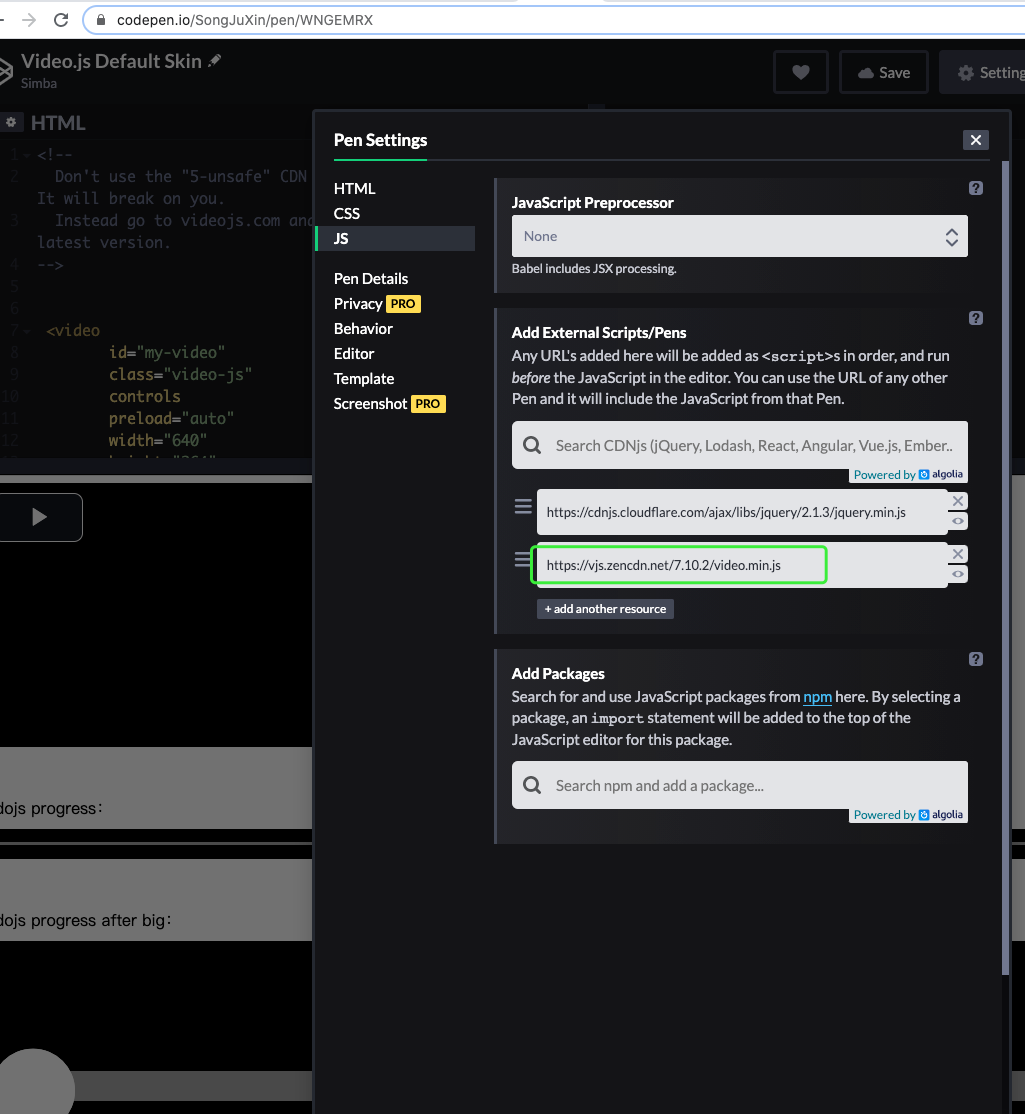Viewport: 1025px width, 1114px height.
Task: Click the address bar URL
Action: (244, 20)
